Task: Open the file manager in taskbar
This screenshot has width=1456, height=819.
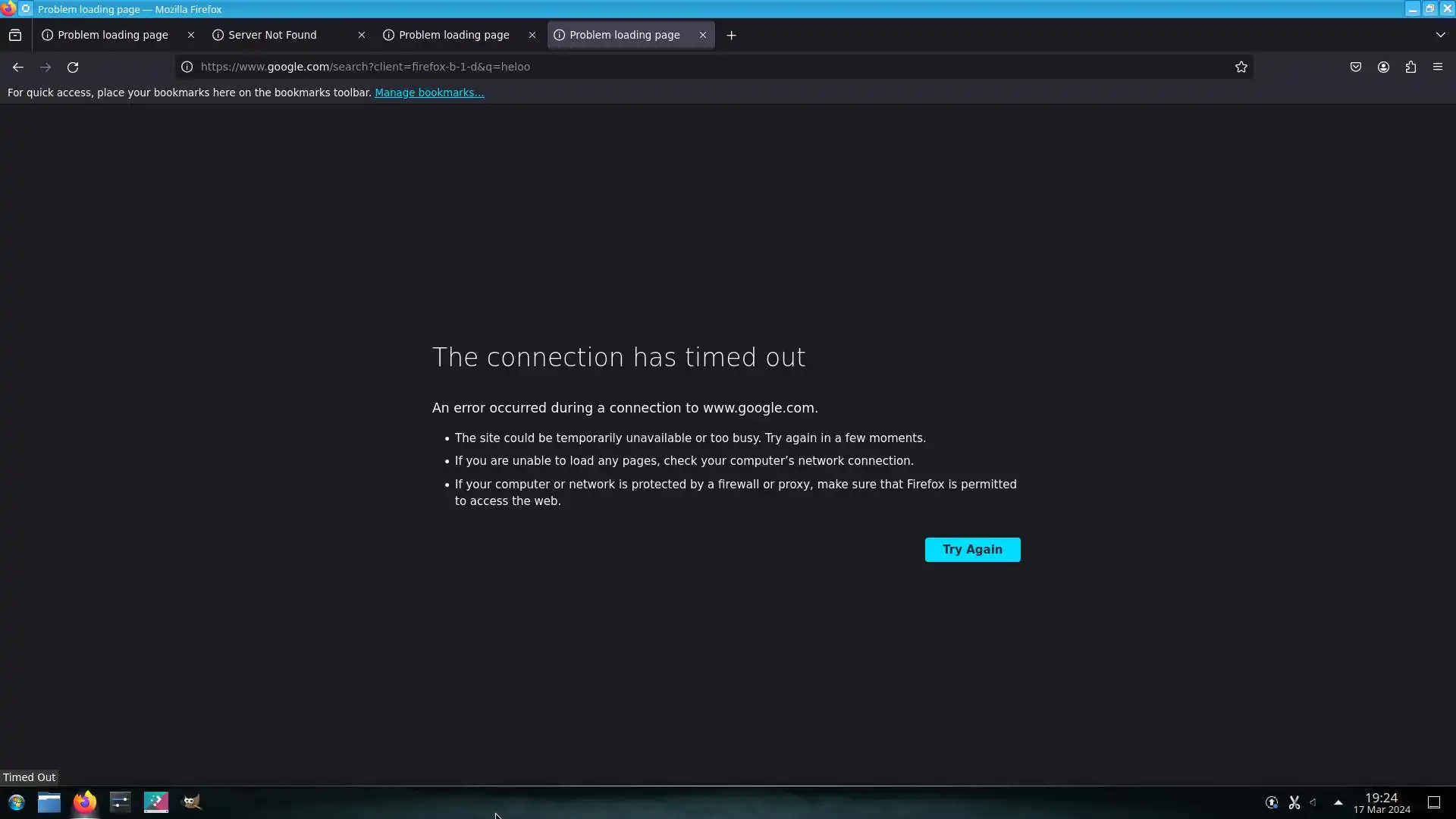Action: click(49, 802)
